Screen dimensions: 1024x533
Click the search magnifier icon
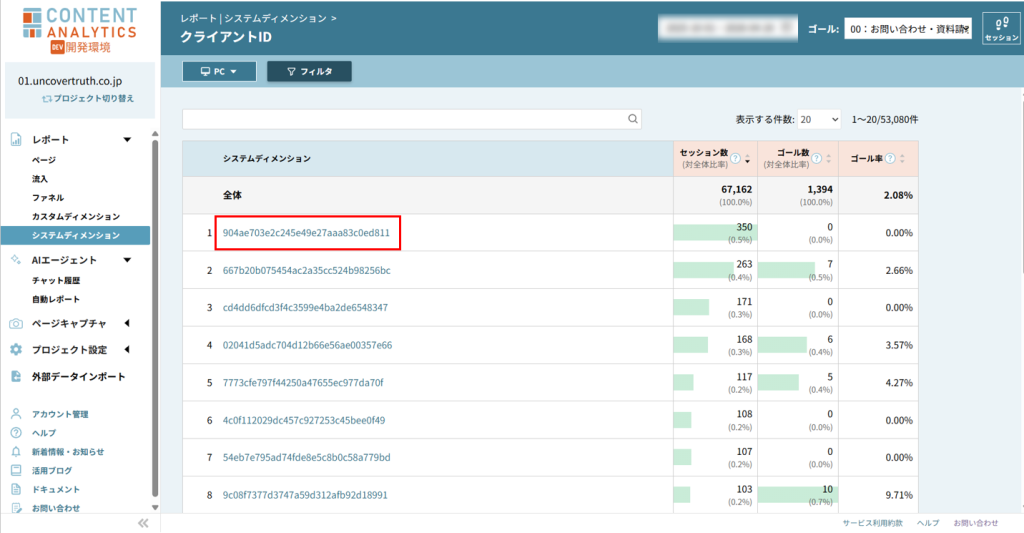(x=633, y=119)
